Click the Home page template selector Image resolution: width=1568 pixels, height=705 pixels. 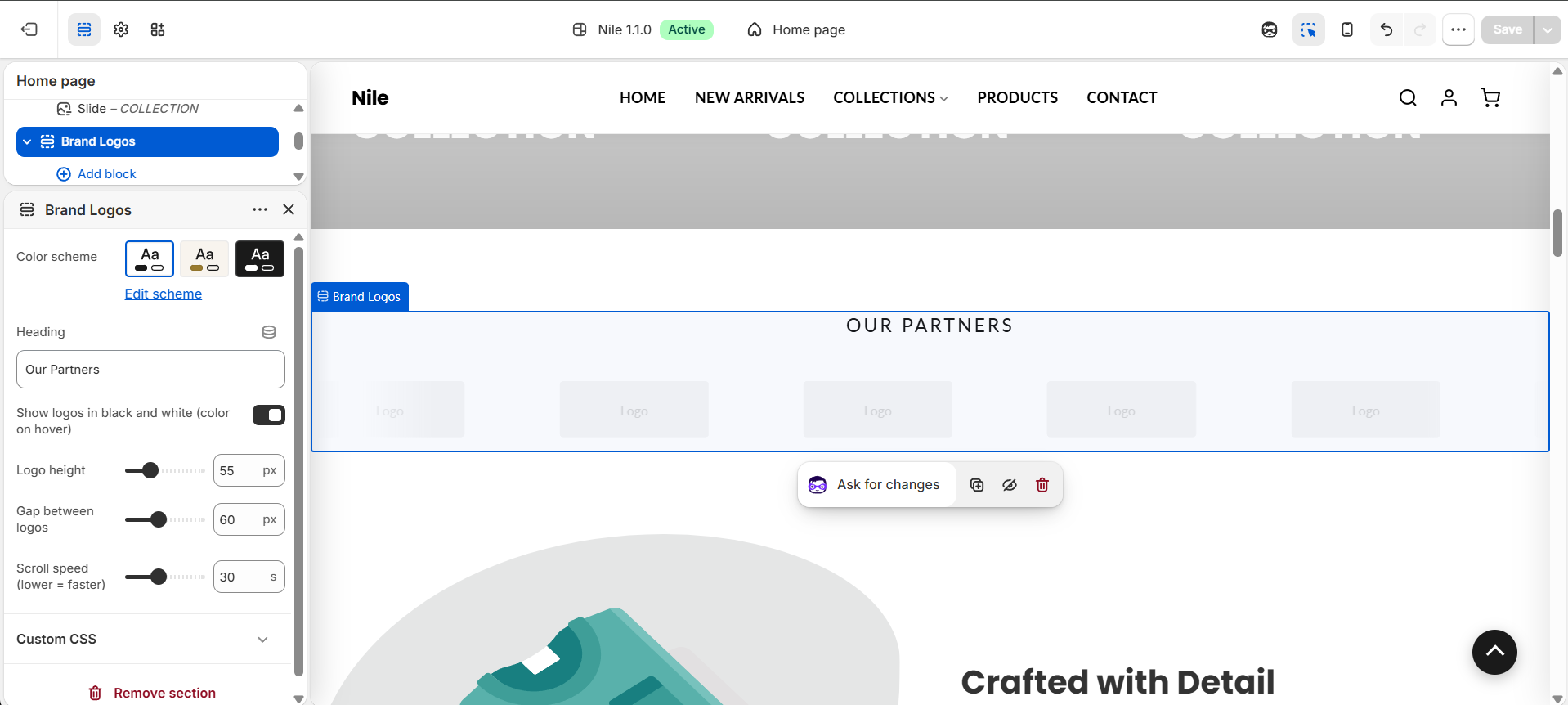point(796,29)
